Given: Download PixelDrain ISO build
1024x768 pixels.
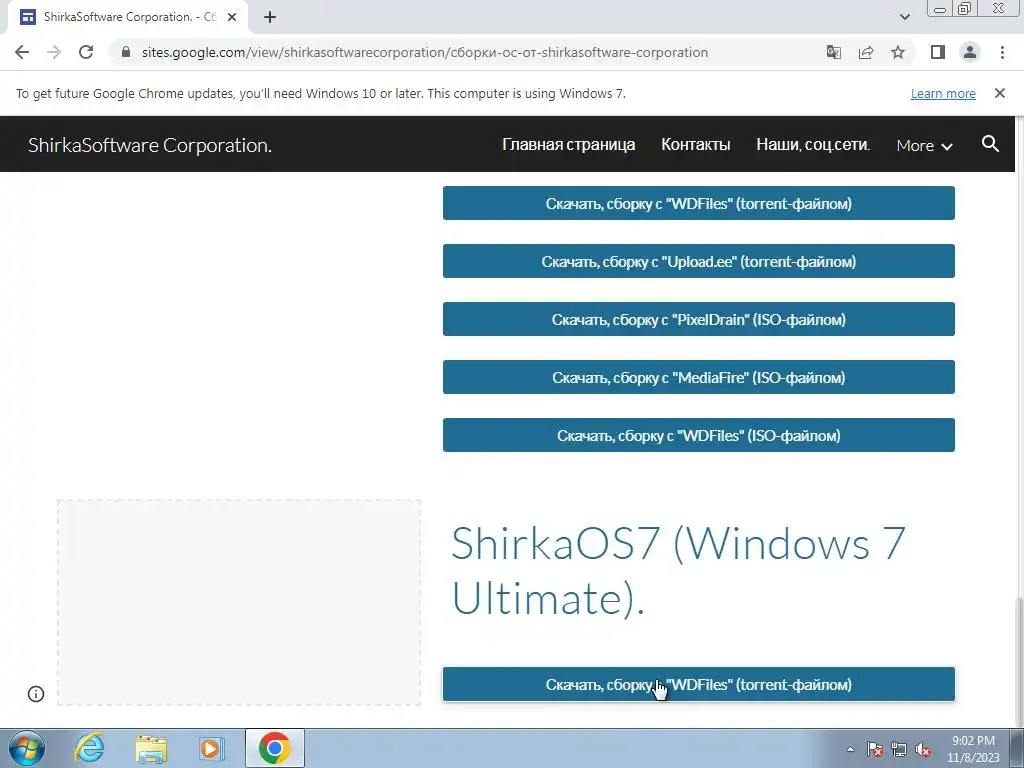Looking at the screenshot, I should tap(699, 319).
